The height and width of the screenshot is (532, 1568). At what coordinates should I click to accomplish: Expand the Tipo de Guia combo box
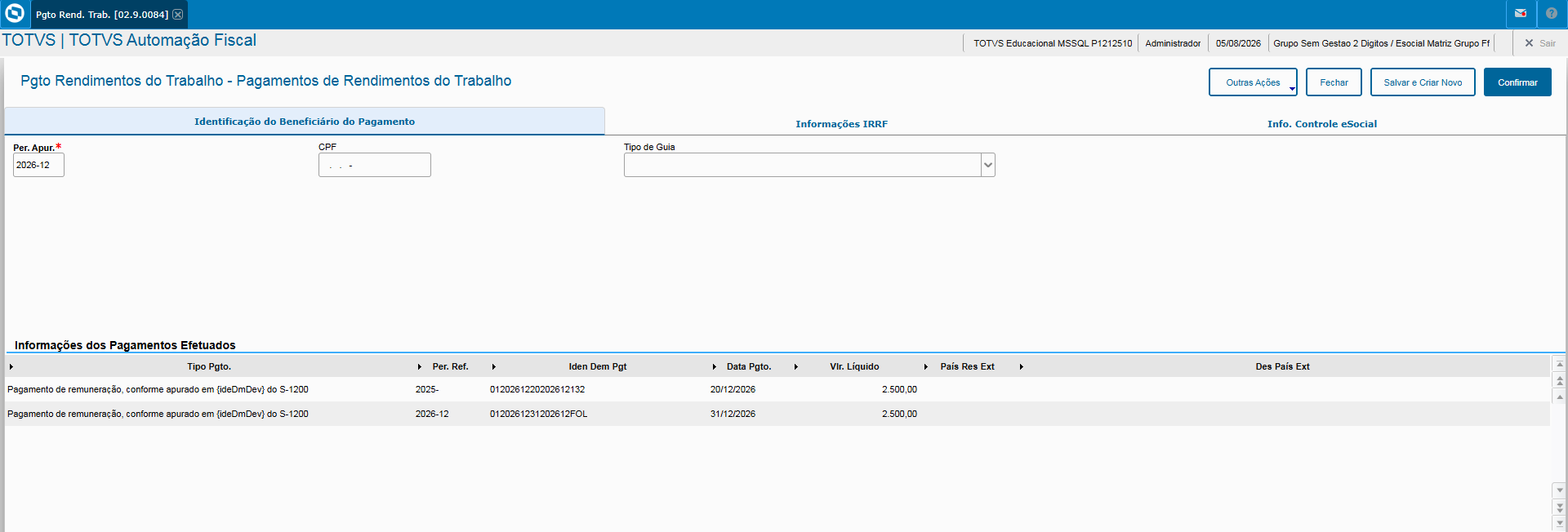[987, 165]
